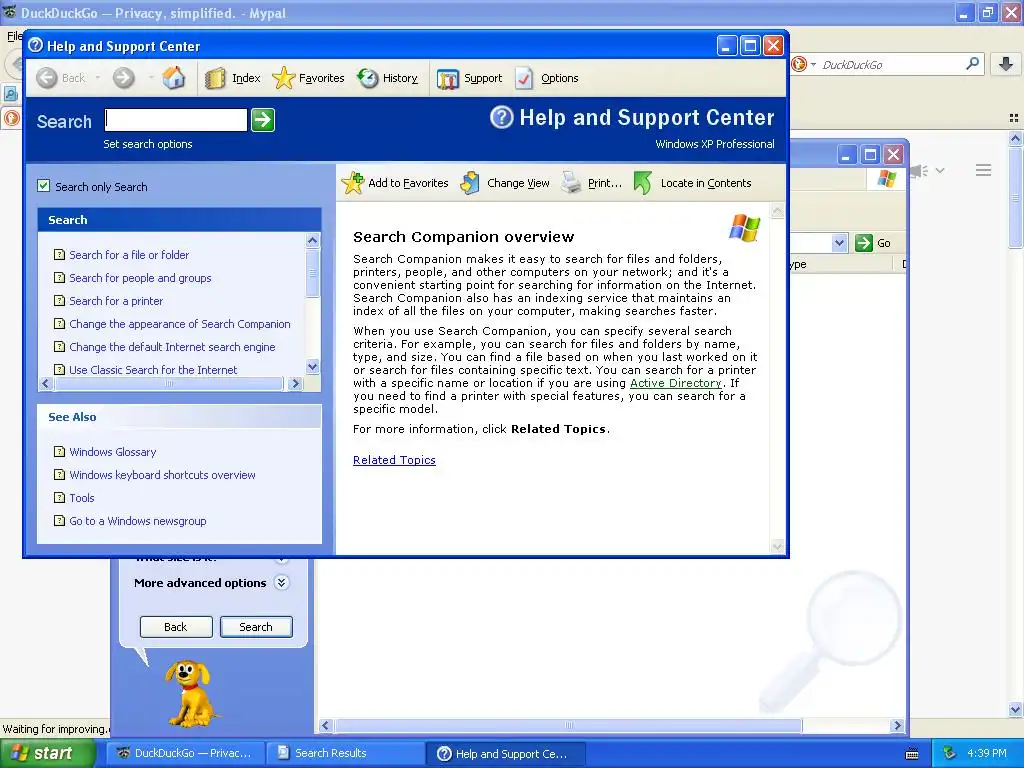Click the Change View icon
This screenshot has width=1024, height=768.
[x=470, y=184]
